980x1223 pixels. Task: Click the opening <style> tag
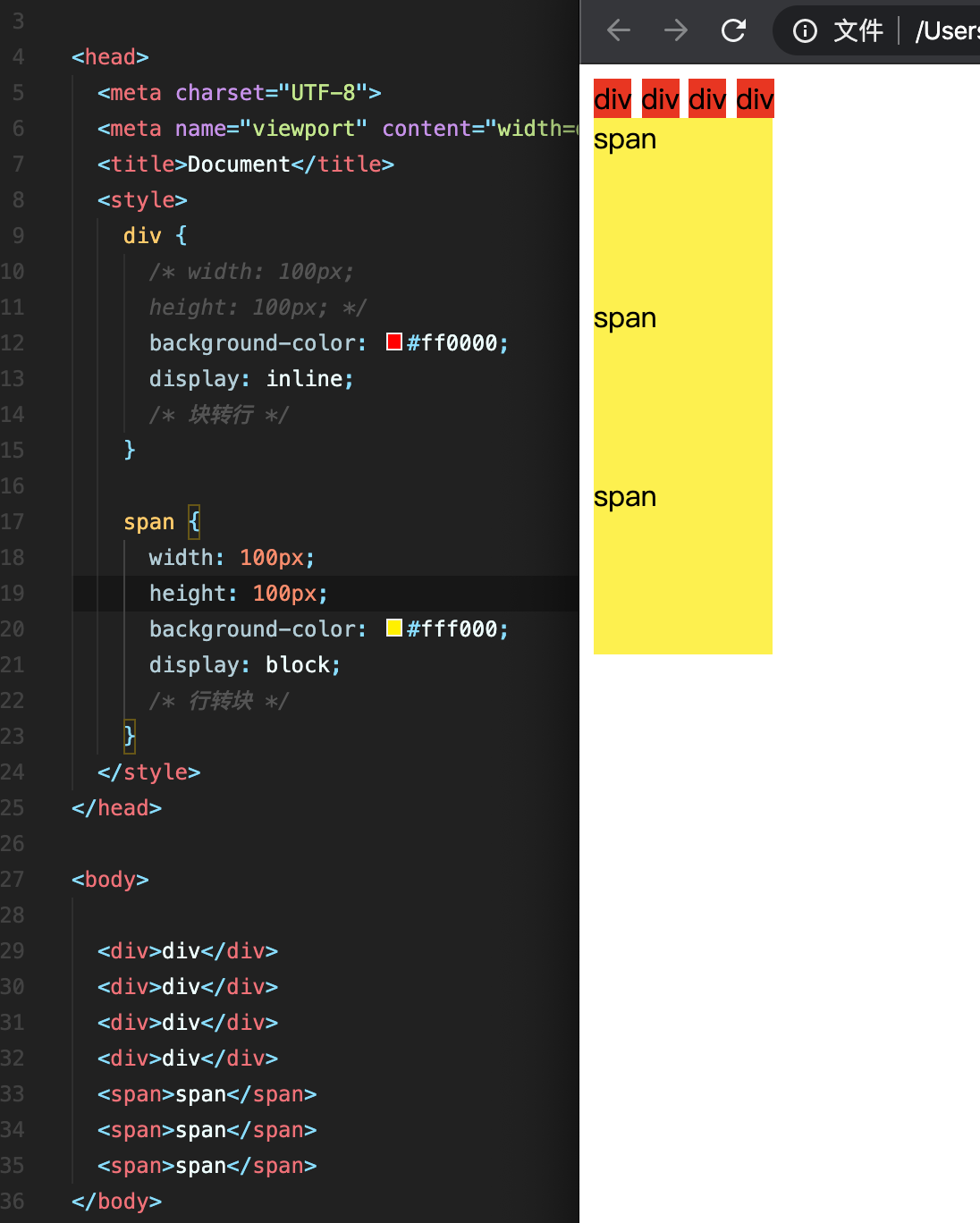click(142, 199)
